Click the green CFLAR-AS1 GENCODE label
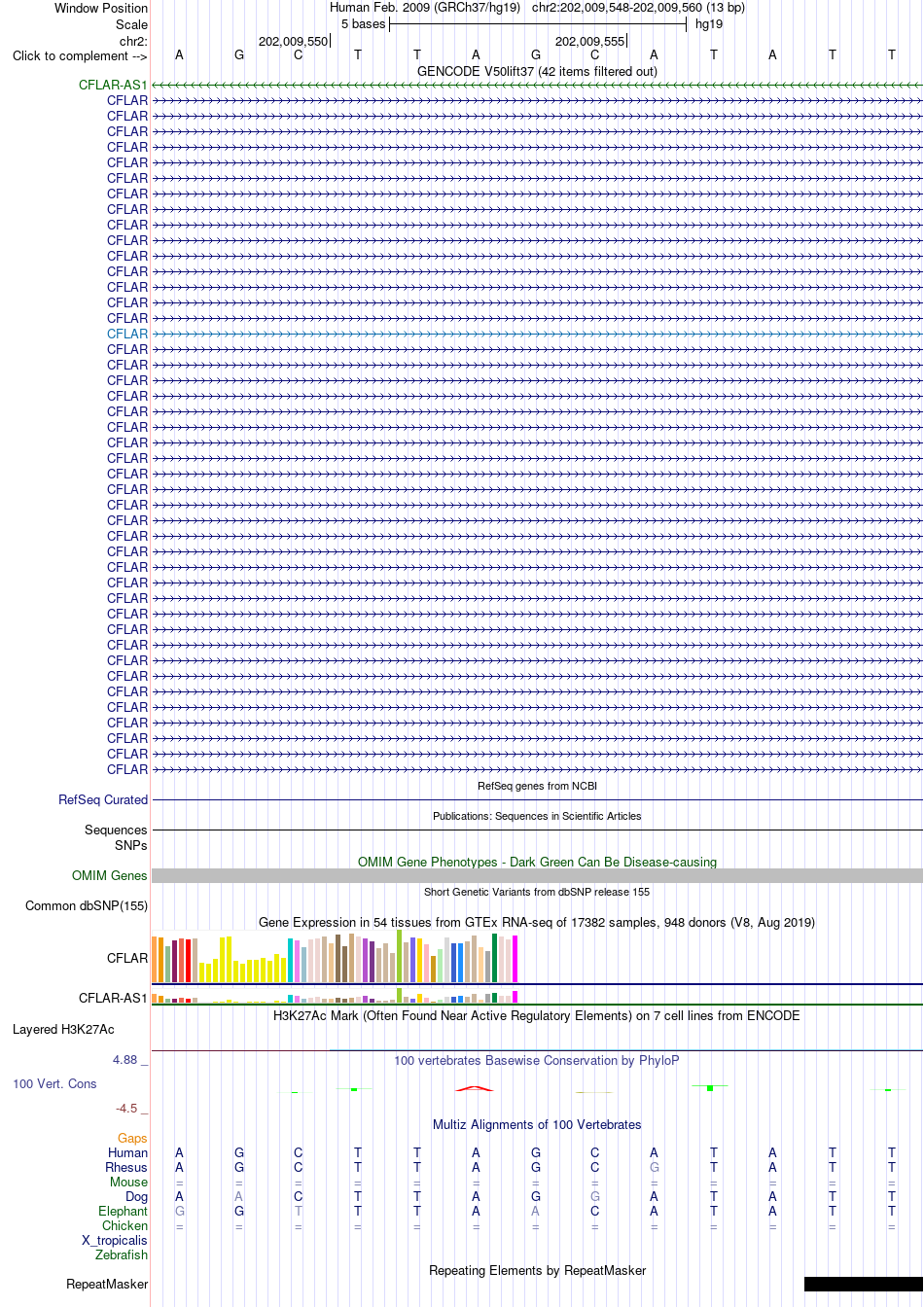Screen dimensions: 924x1307 click(113, 85)
